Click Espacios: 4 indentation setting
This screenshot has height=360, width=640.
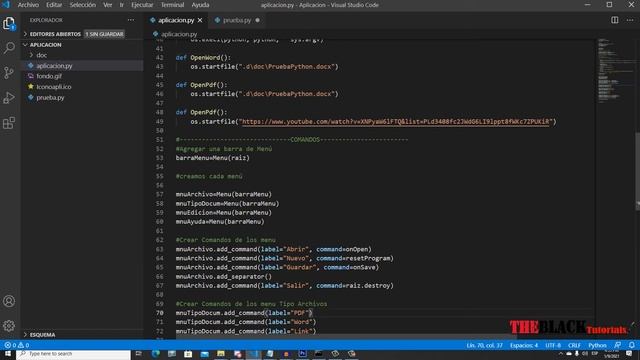tap(524, 345)
